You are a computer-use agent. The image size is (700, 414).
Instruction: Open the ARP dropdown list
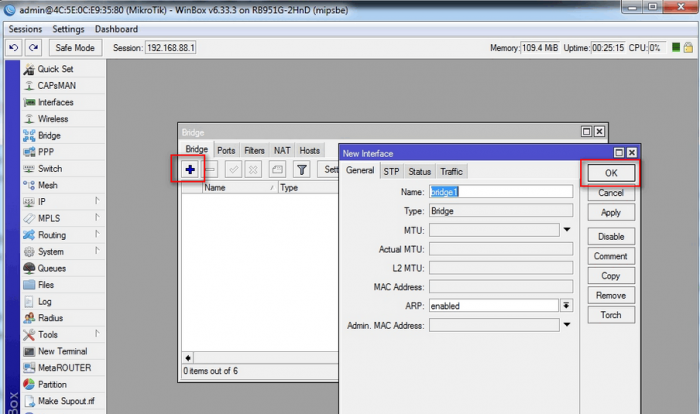click(x=566, y=306)
